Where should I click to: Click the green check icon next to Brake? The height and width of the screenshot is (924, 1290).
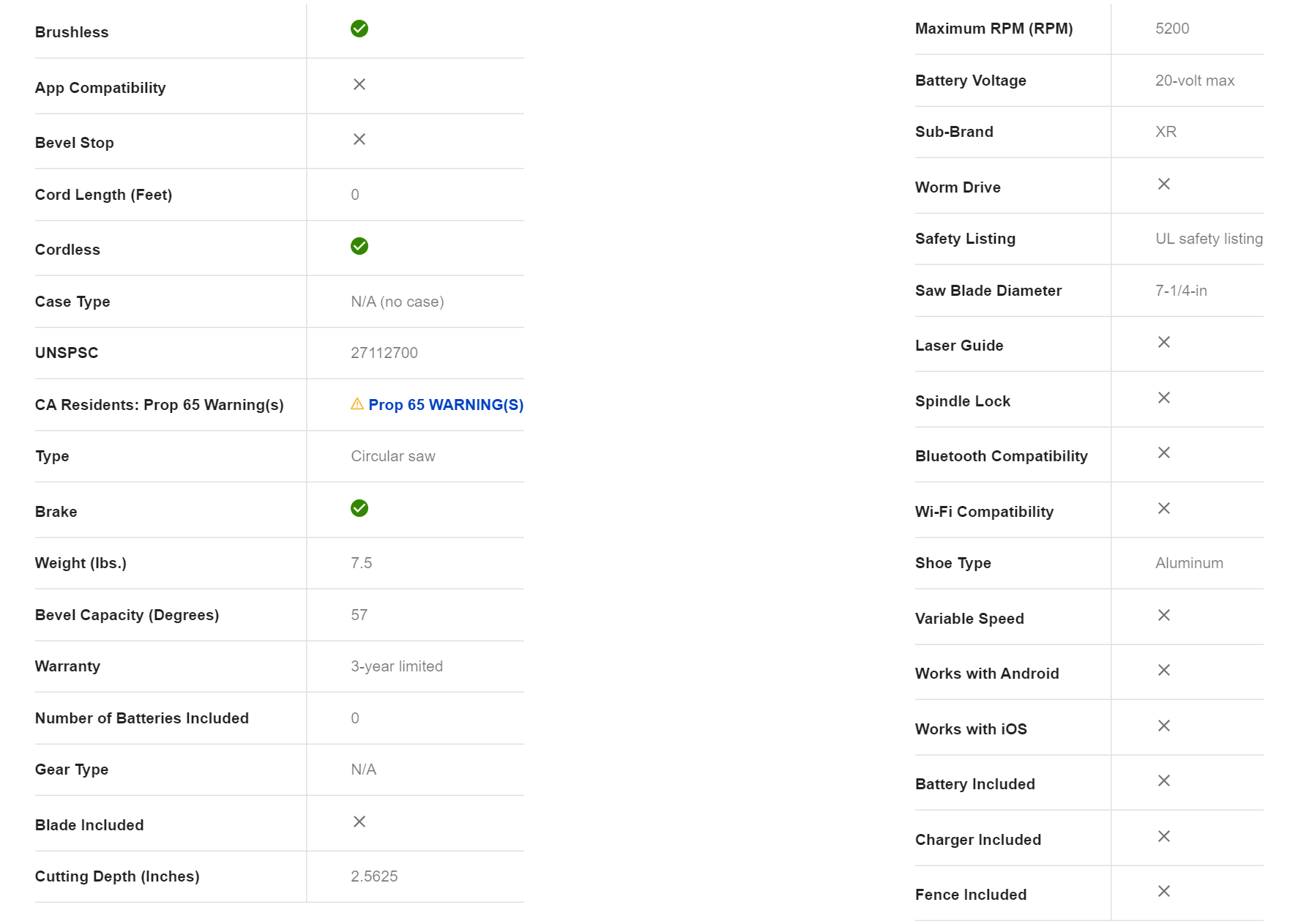359,508
